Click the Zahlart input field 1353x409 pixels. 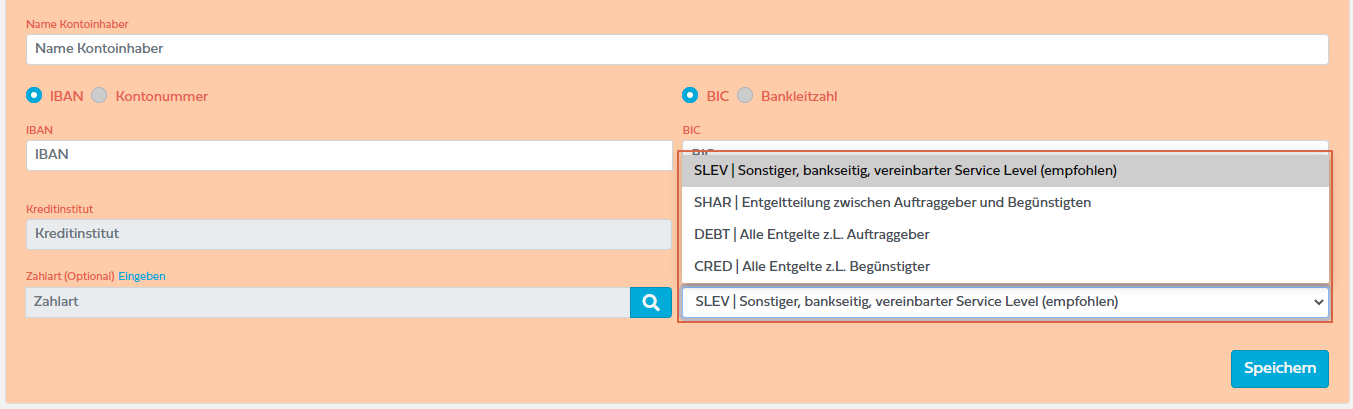[327, 302]
